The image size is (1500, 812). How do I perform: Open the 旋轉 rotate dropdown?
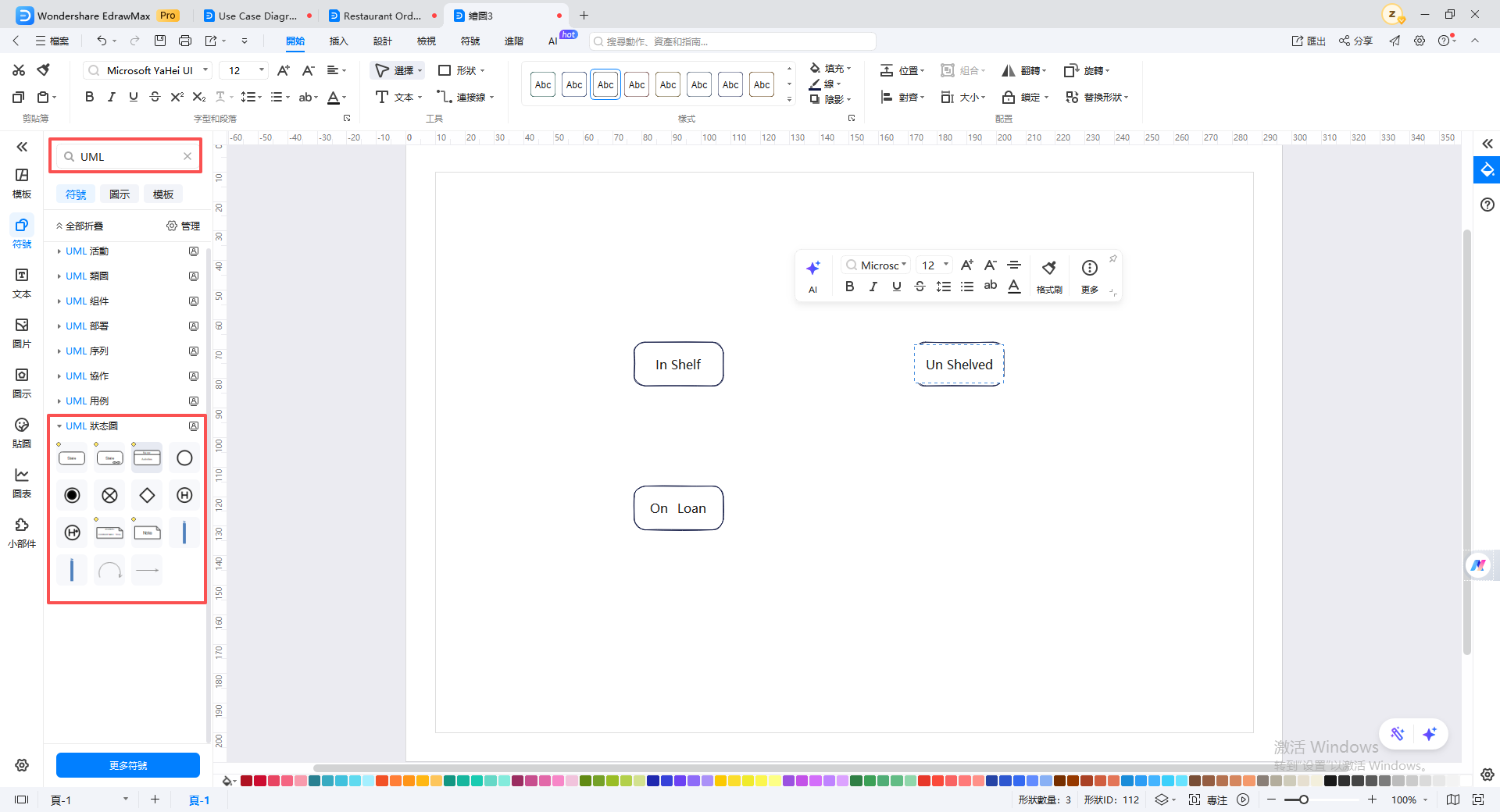click(x=1087, y=70)
